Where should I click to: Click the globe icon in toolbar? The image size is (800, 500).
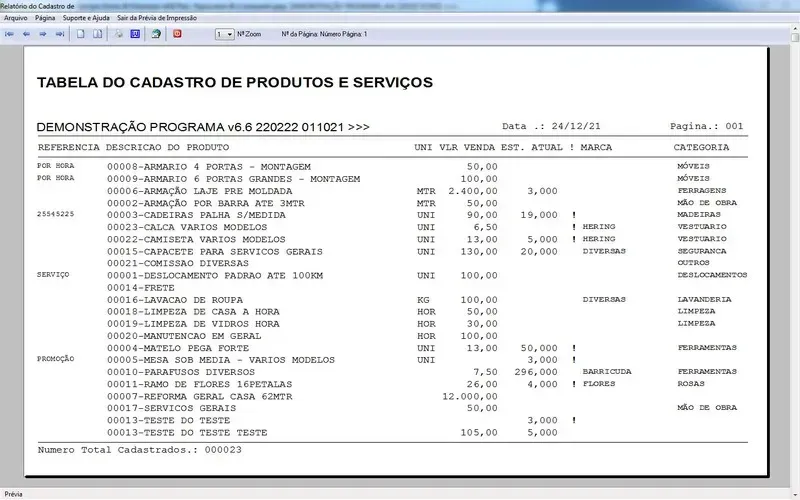tap(156, 34)
